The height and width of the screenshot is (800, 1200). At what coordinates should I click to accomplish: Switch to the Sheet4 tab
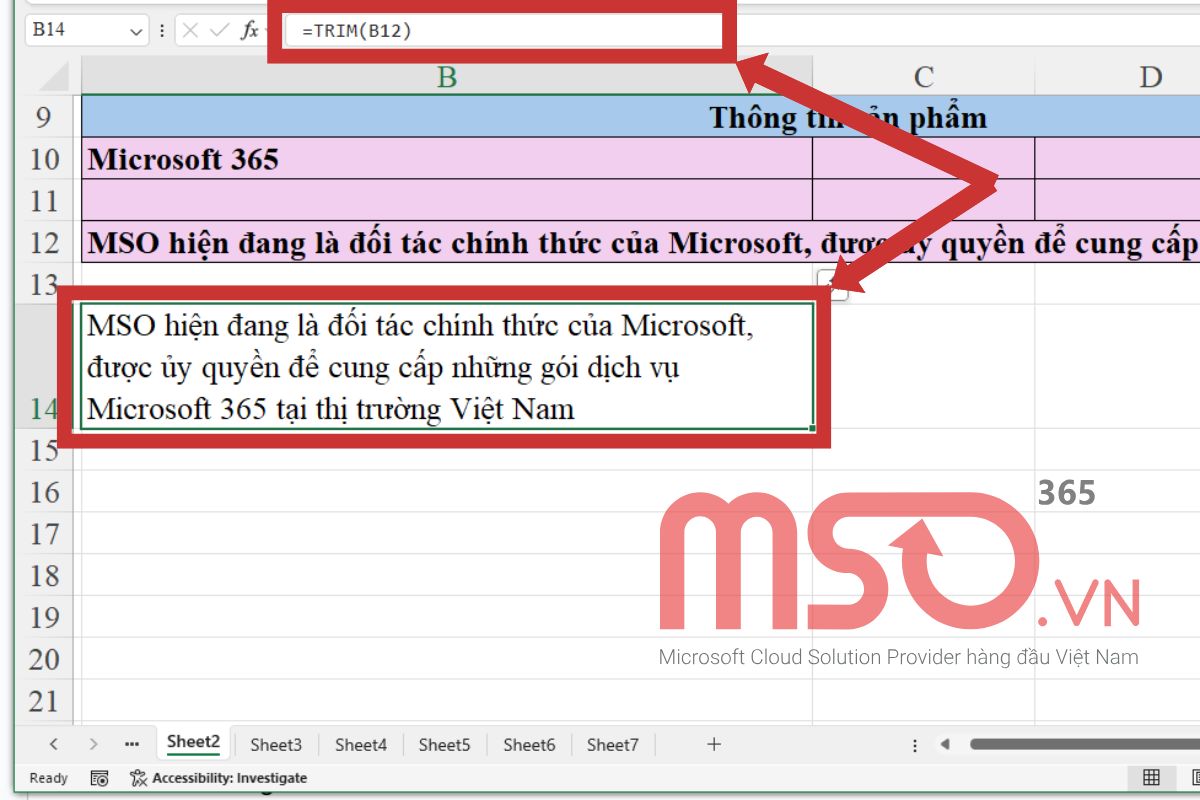(360, 744)
